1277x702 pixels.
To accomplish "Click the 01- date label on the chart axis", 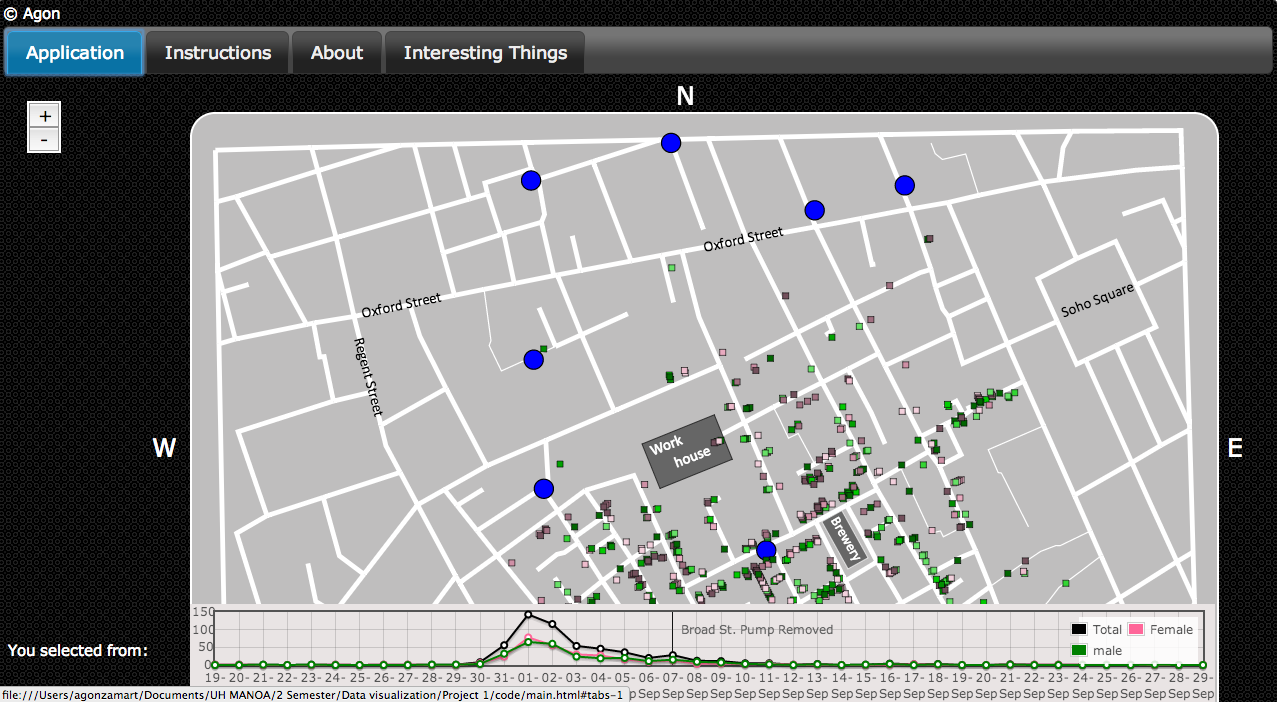I will pos(528,678).
